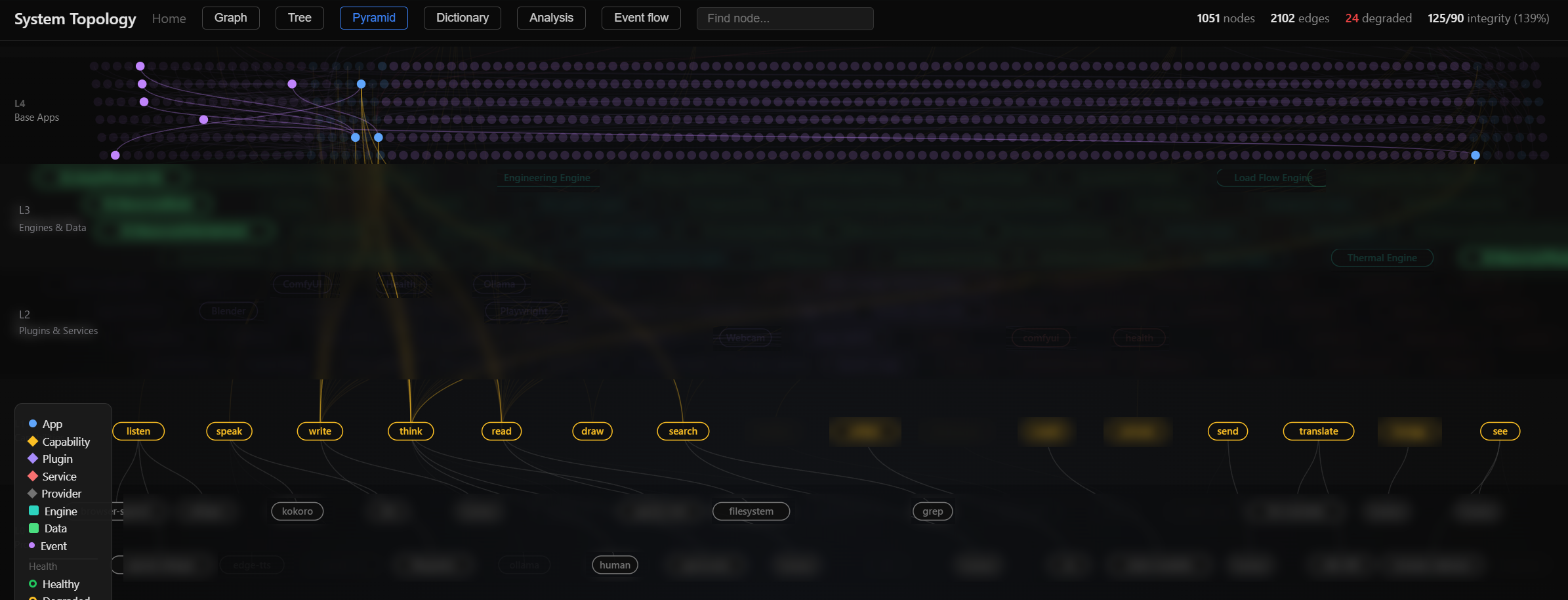Click the L2 Plugins & Services label
The width and height of the screenshot is (1568, 600).
tap(58, 322)
